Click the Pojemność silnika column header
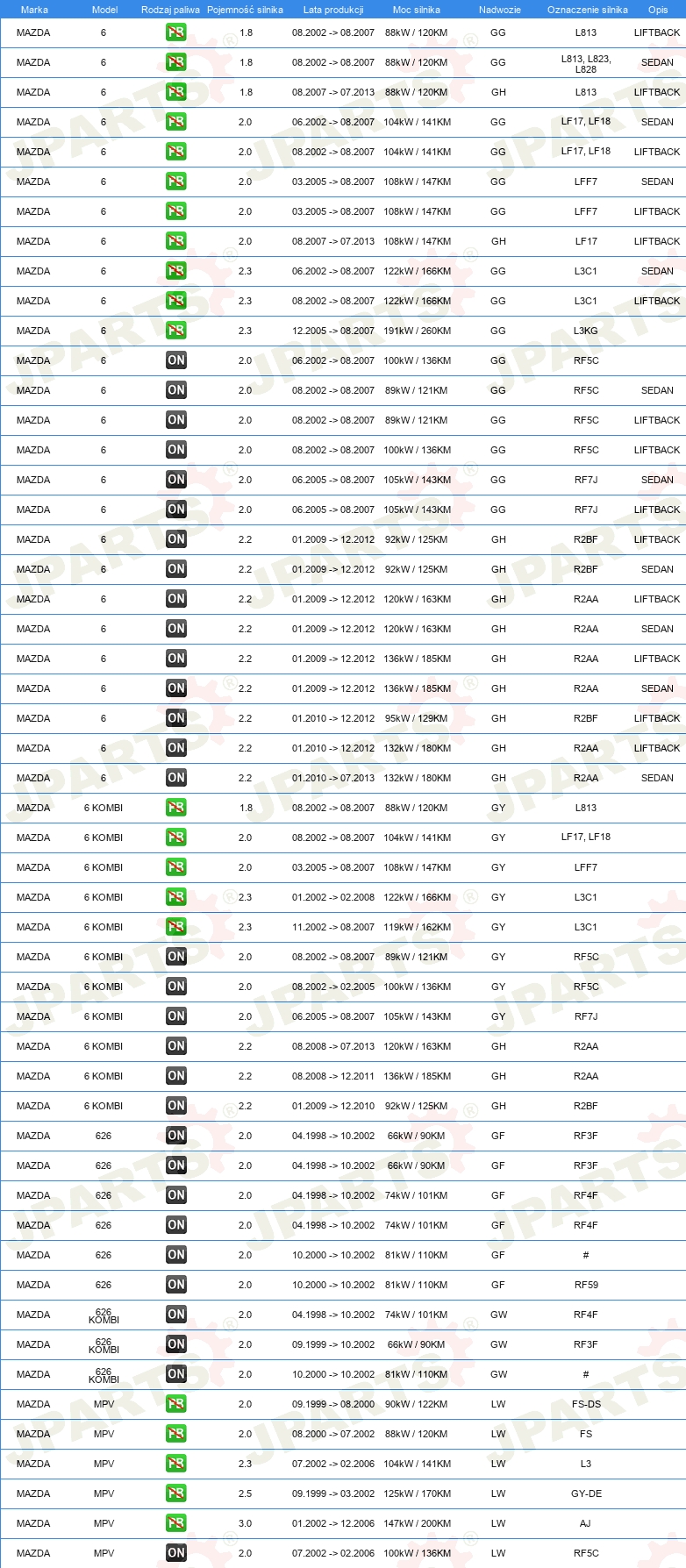Screen dimensions: 686x1568 point(245,10)
